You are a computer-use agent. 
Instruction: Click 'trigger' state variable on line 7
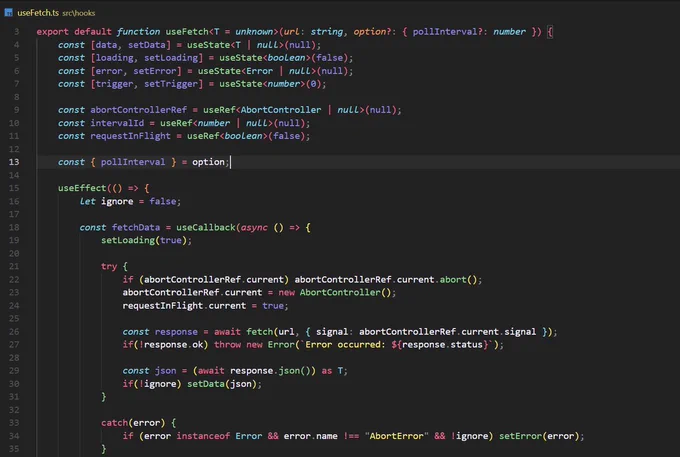pos(114,84)
